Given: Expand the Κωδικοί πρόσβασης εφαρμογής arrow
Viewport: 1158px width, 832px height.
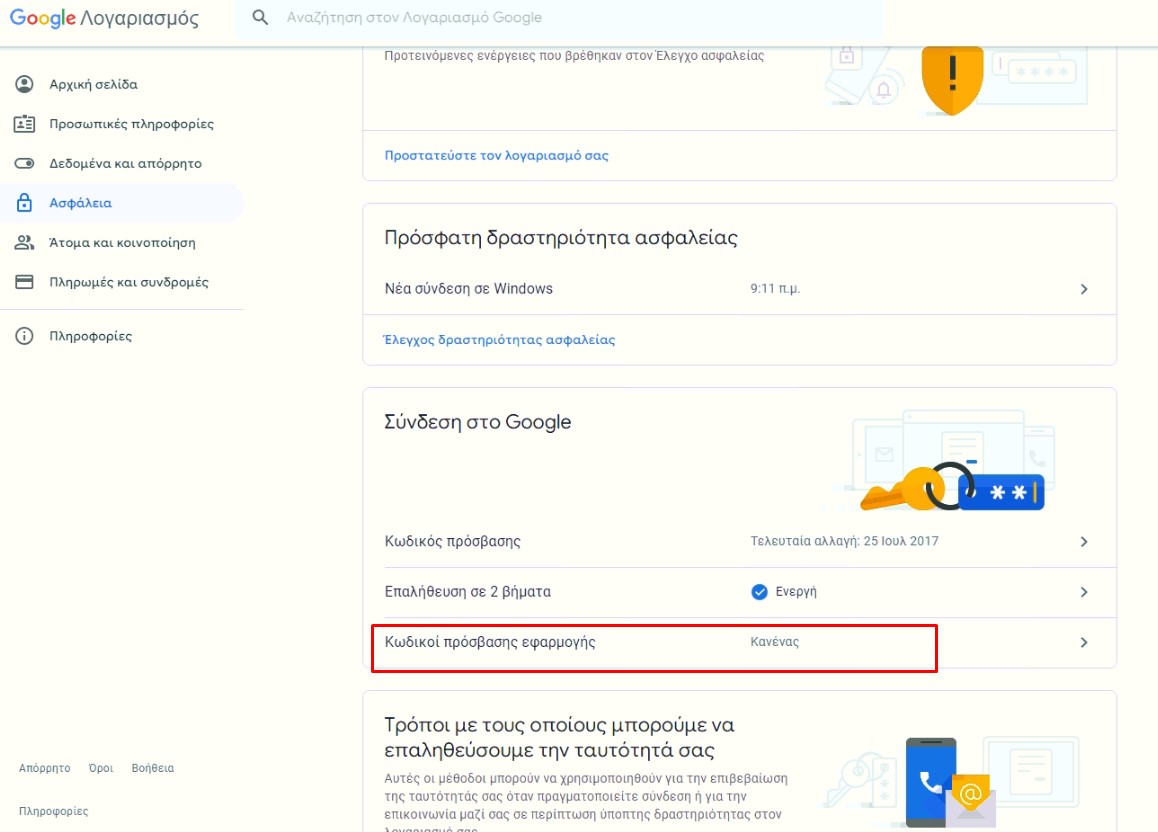Looking at the screenshot, I should (x=1083, y=642).
